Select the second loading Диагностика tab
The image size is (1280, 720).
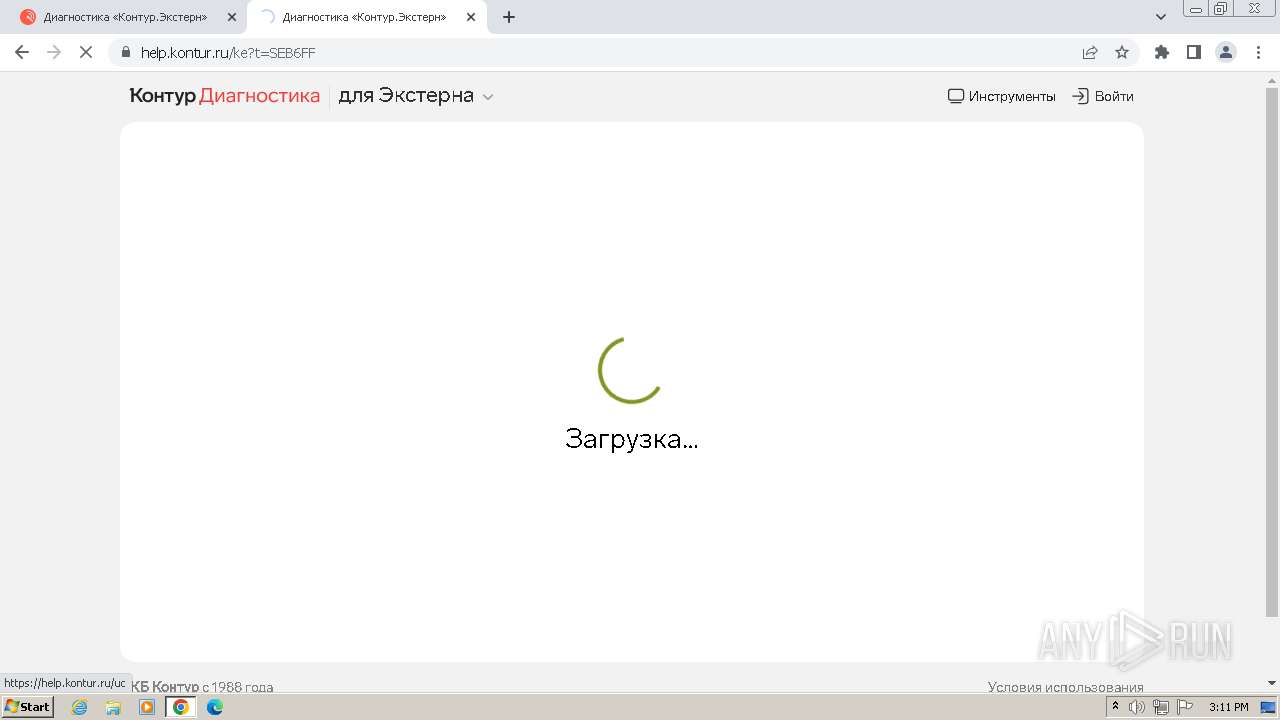coord(364,17)
